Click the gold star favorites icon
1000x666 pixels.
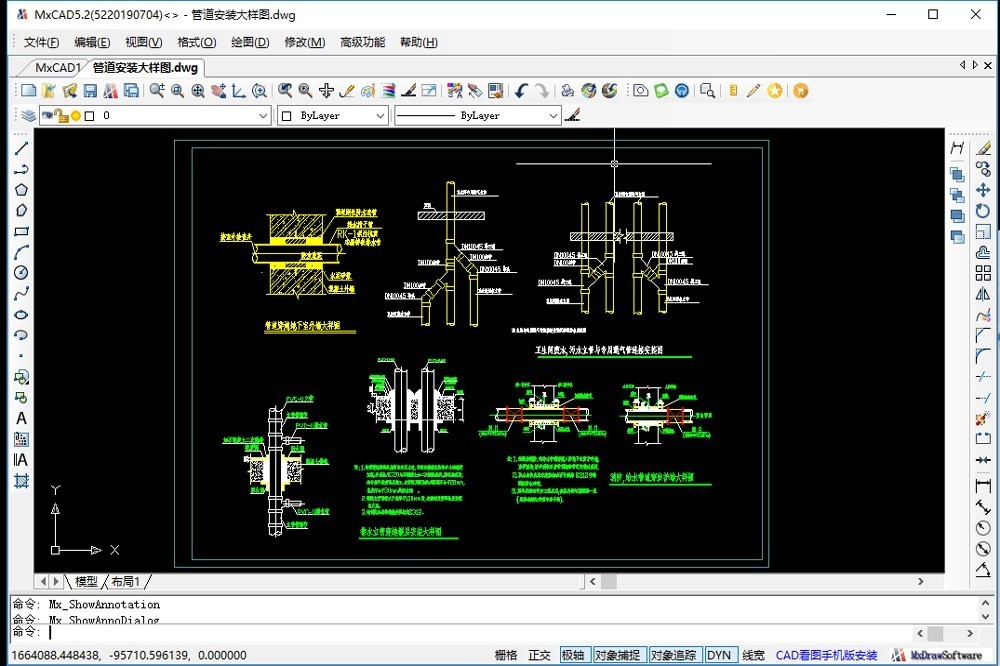tap(775, 91)
